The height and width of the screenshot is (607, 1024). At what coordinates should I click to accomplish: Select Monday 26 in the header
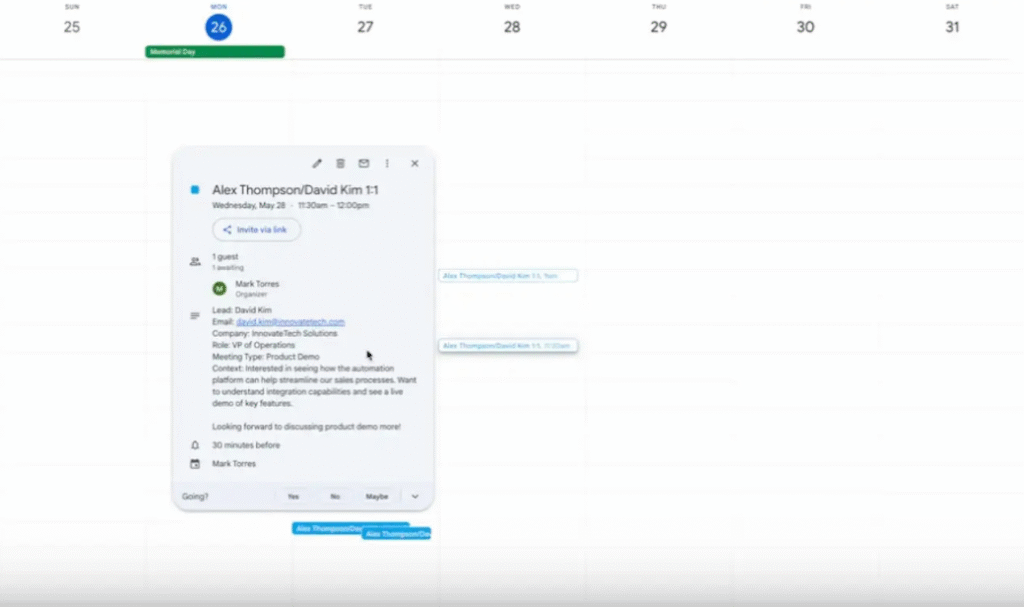coord(219,27)
